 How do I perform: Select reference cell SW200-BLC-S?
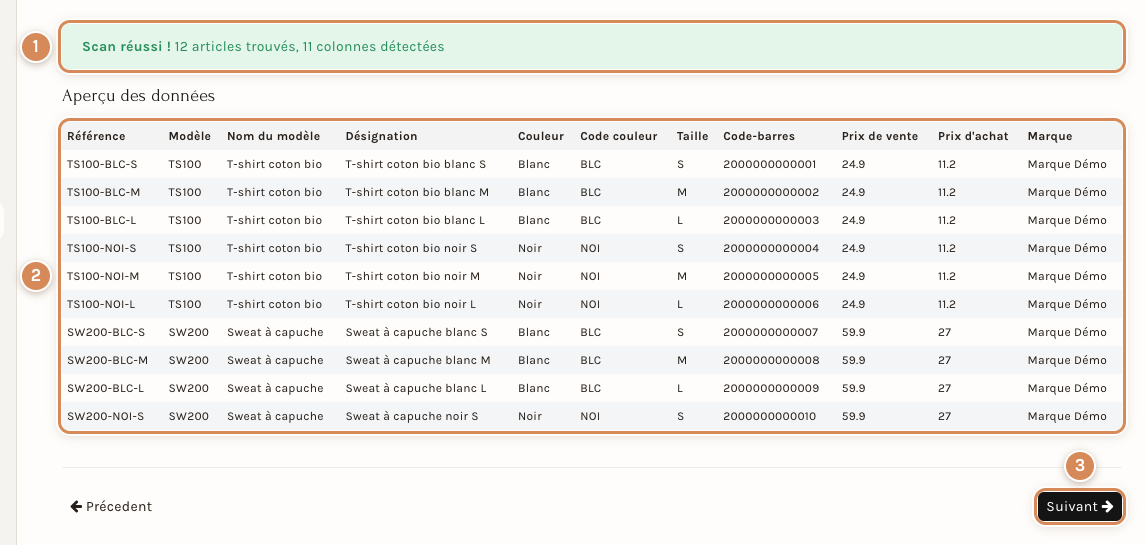(x=106, y=332)
